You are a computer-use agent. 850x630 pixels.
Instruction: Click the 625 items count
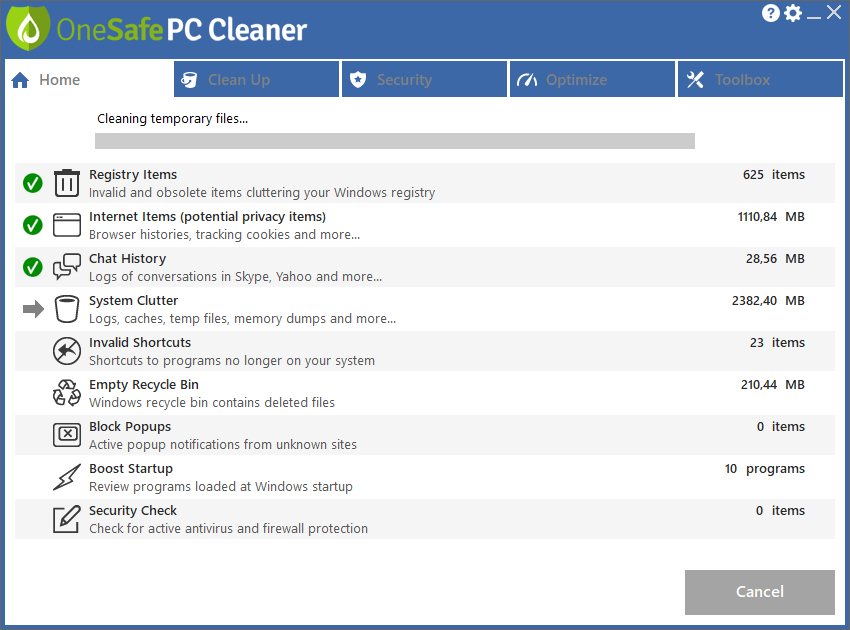click(x=774, y=175)
